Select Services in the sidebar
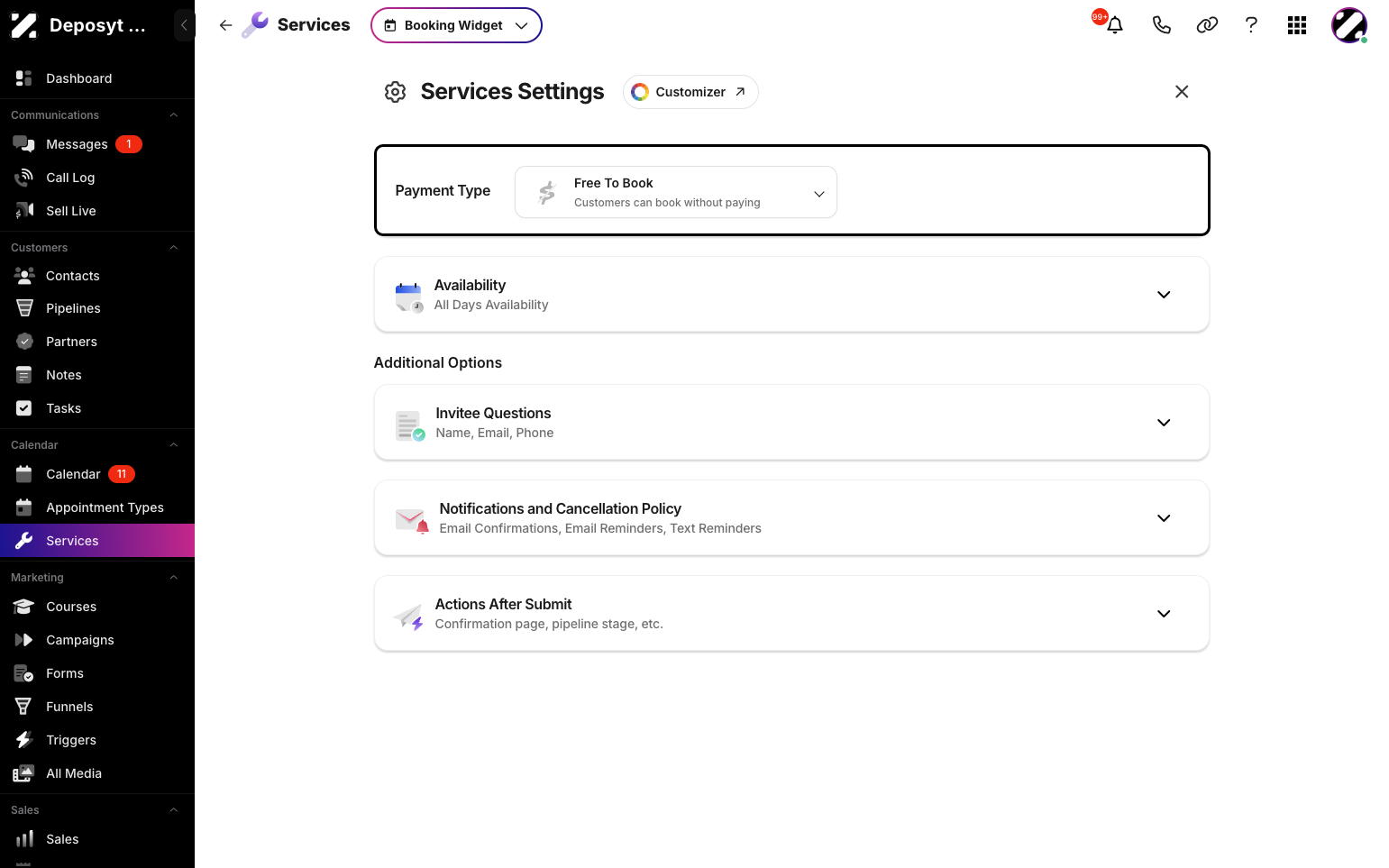Screen dimensions: 1389x868 pyautogui.click(x=97, y=541)
